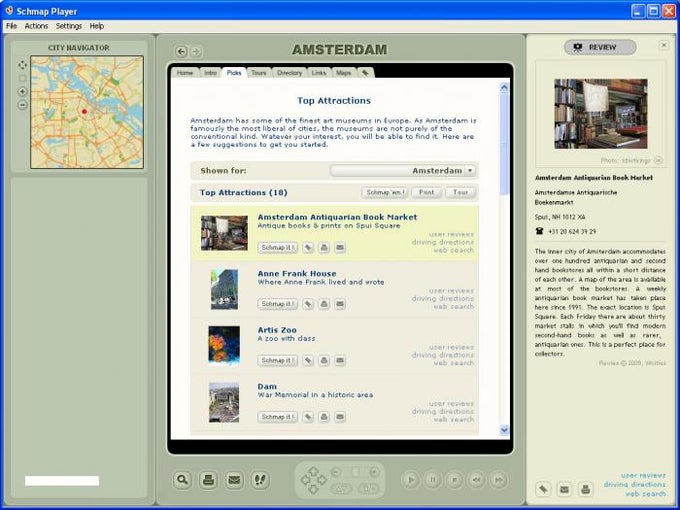Click the Print button beside Top Attractions
This screenshot has width=680, height=510.
(x=426, y=192)
